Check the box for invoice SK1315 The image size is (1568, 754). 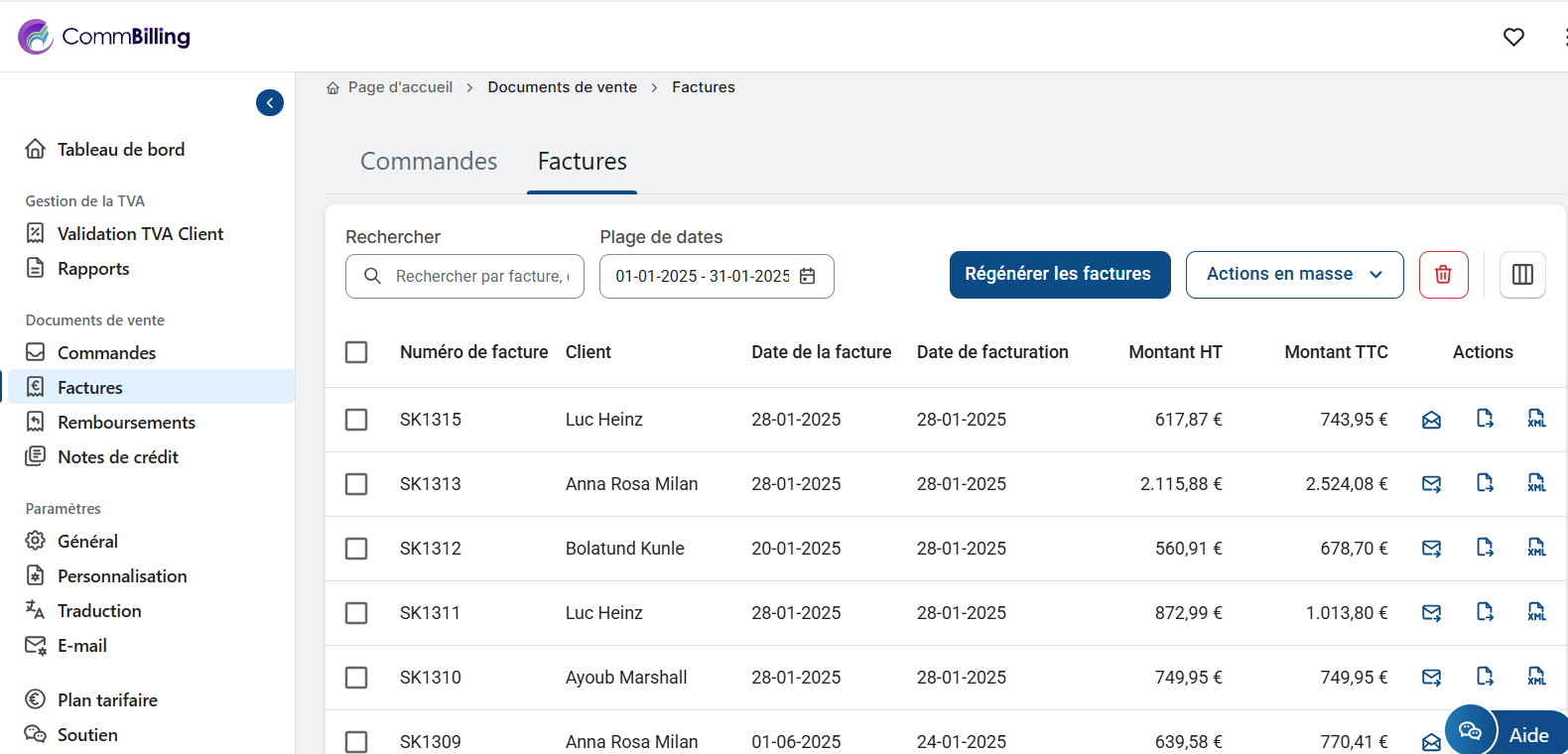pyautogui.click(x=356, y=420)
